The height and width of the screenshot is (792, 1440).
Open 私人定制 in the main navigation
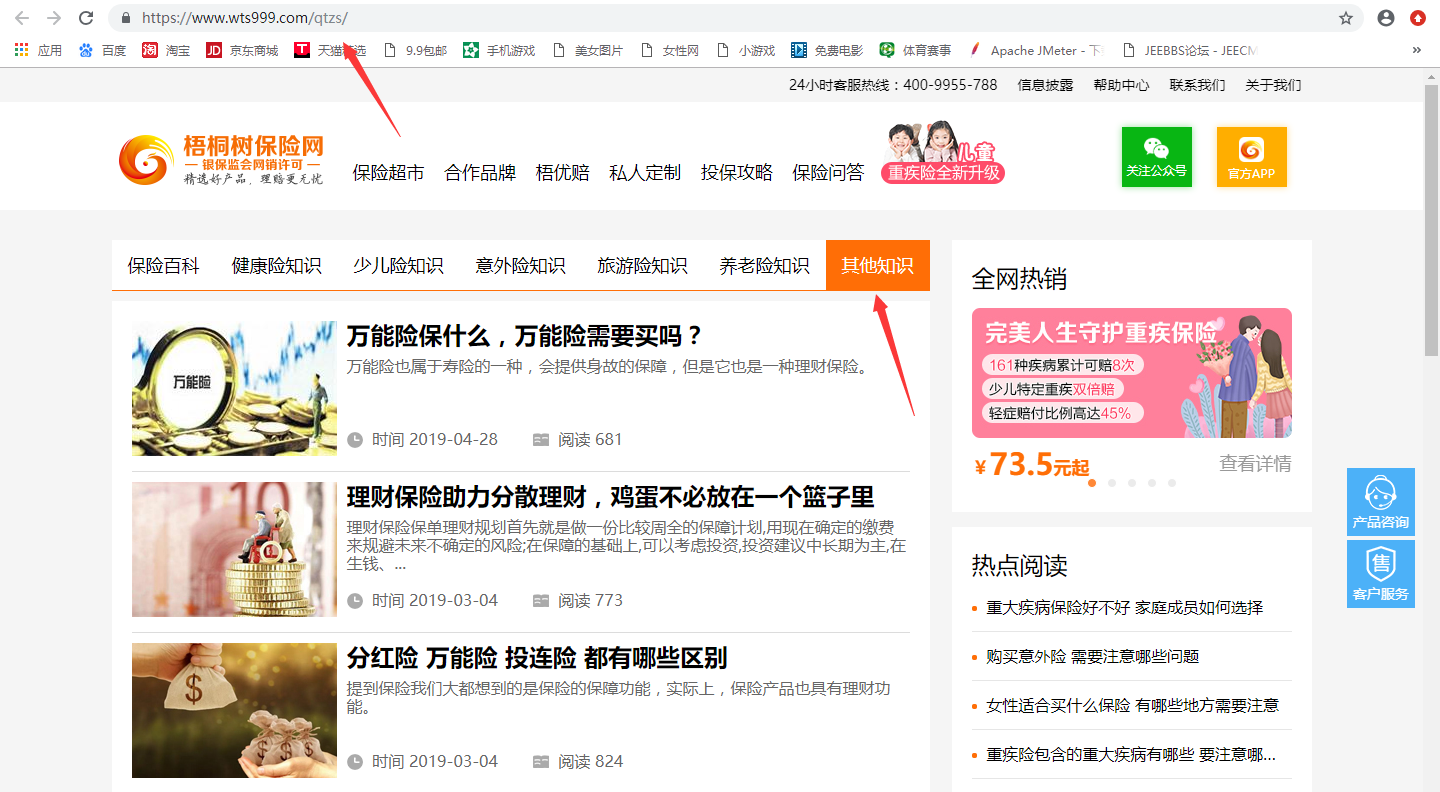[645, 173]
